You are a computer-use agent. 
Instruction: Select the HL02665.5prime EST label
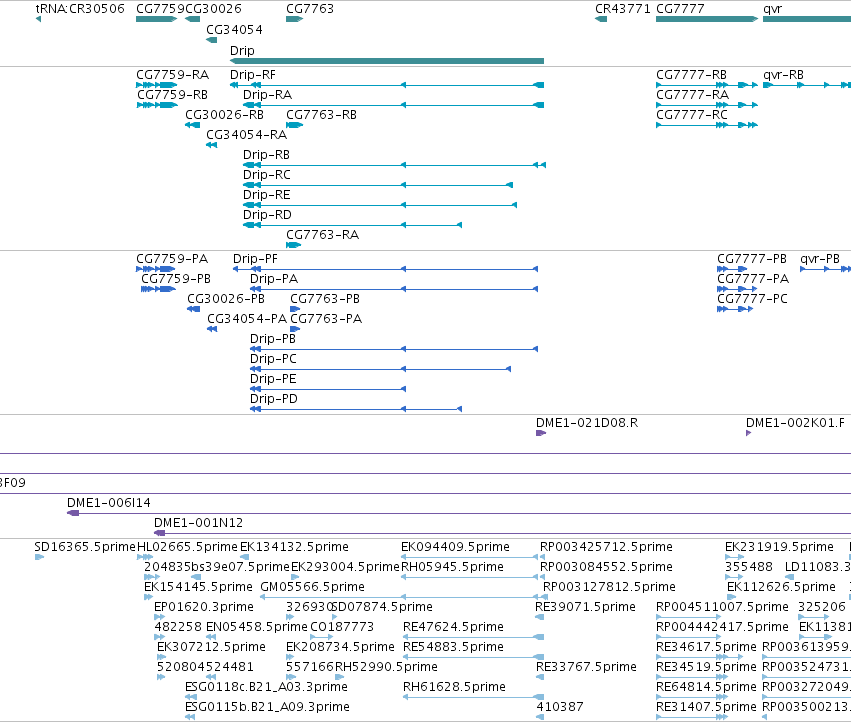(x=187, y=547)
